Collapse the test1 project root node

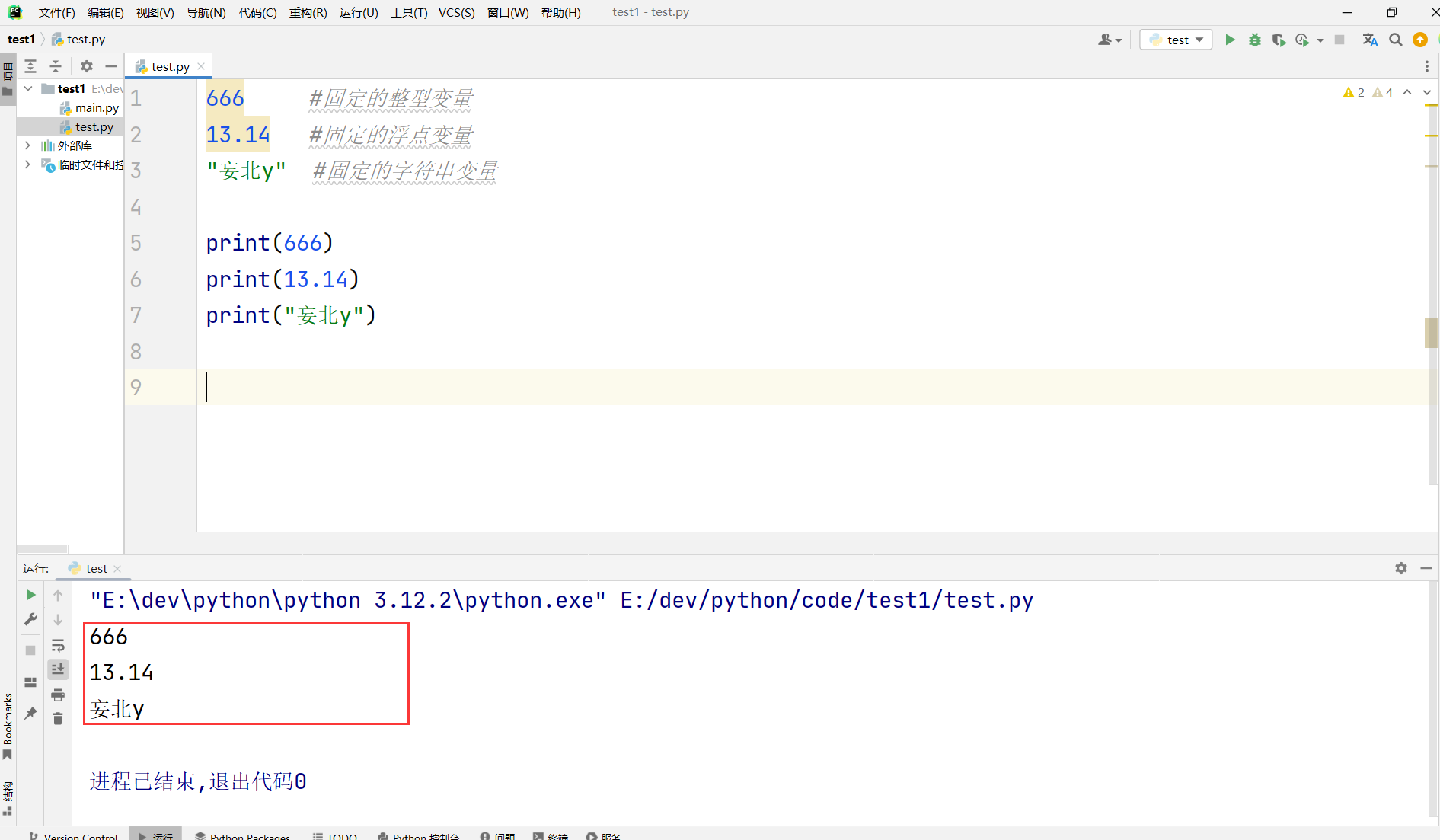click(x=28, y=88)
